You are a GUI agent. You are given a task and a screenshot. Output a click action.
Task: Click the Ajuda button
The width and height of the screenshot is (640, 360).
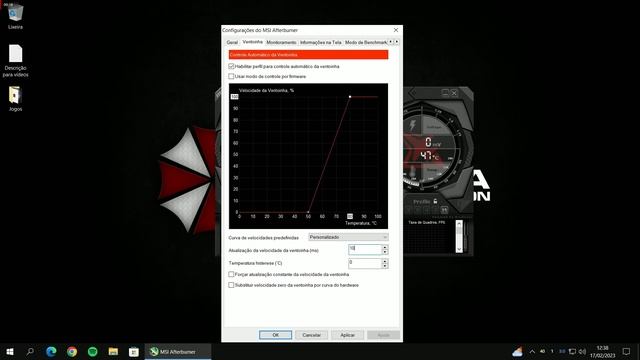tap(383, 335)
